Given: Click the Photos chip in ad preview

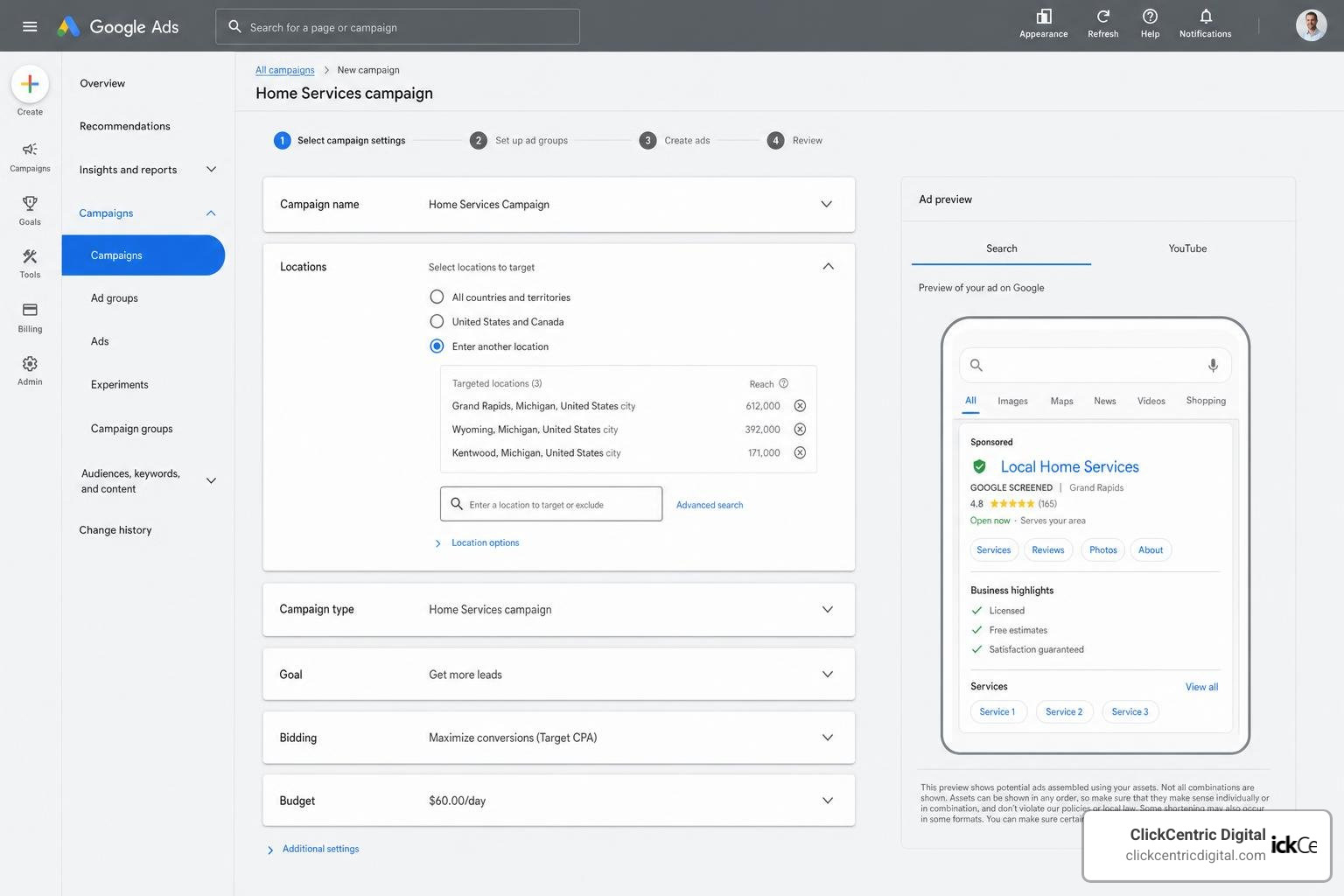Looking at the screenshot, I should (1103, 549).
